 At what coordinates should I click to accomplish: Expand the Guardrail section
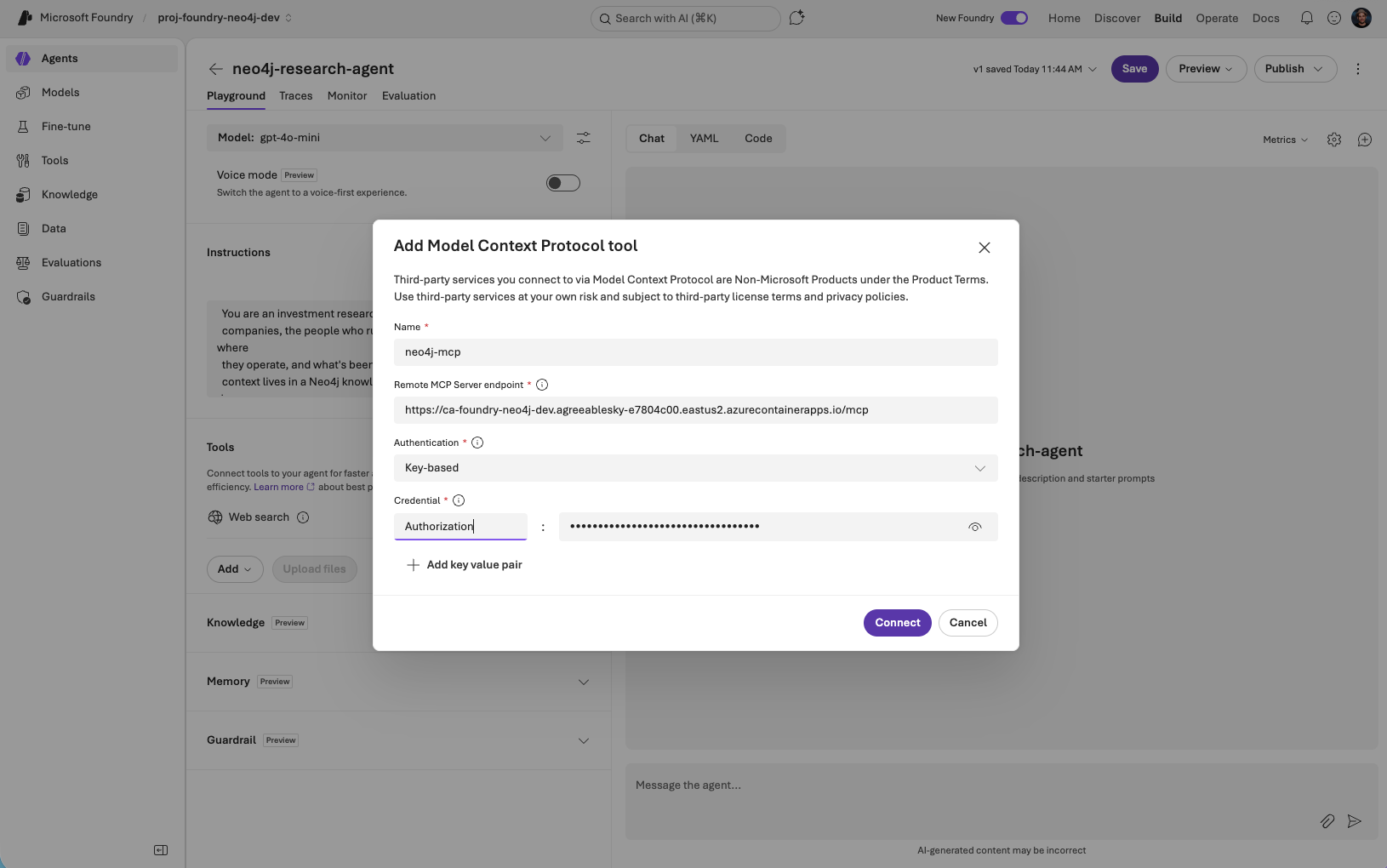584,740
